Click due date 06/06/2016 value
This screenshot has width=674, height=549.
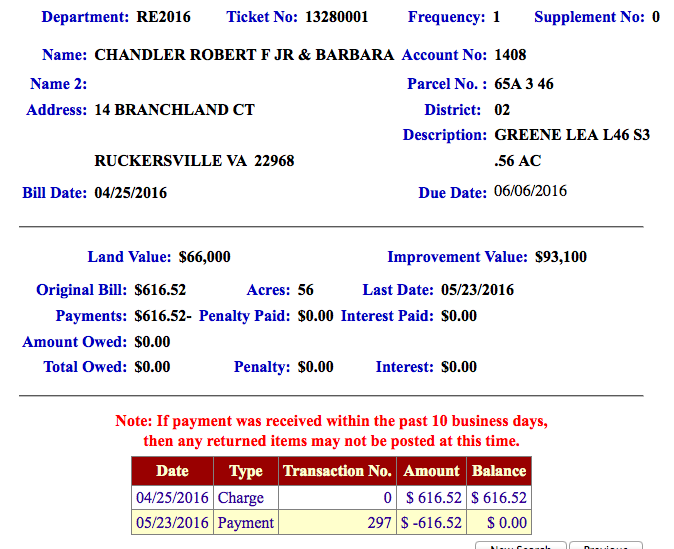[530, 191]
